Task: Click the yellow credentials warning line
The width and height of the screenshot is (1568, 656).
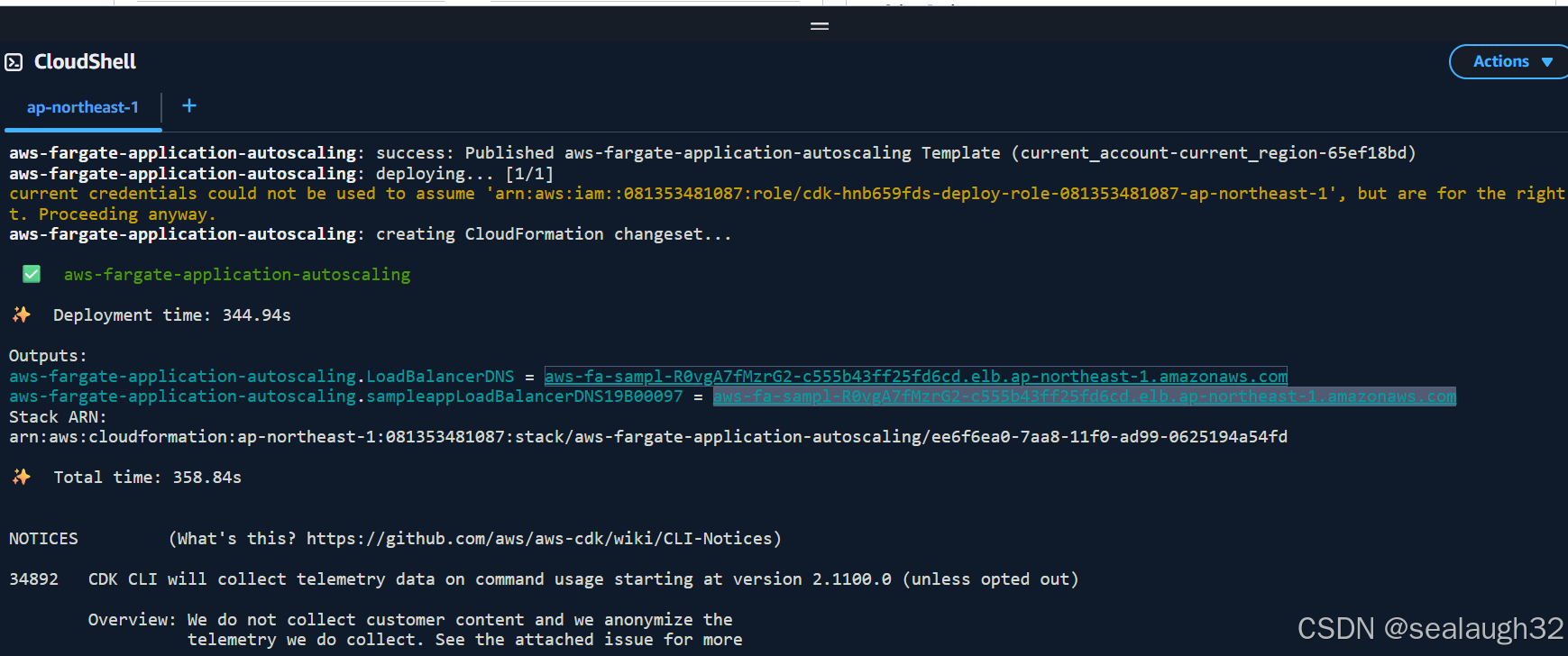Action: click(786, 194)
